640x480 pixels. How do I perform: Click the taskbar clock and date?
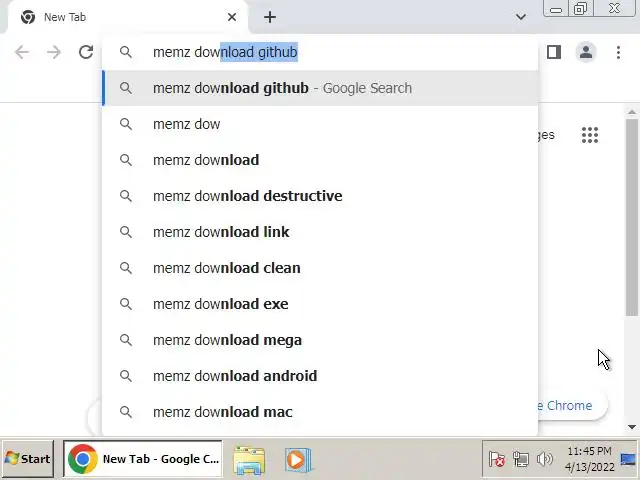[589, 459]
